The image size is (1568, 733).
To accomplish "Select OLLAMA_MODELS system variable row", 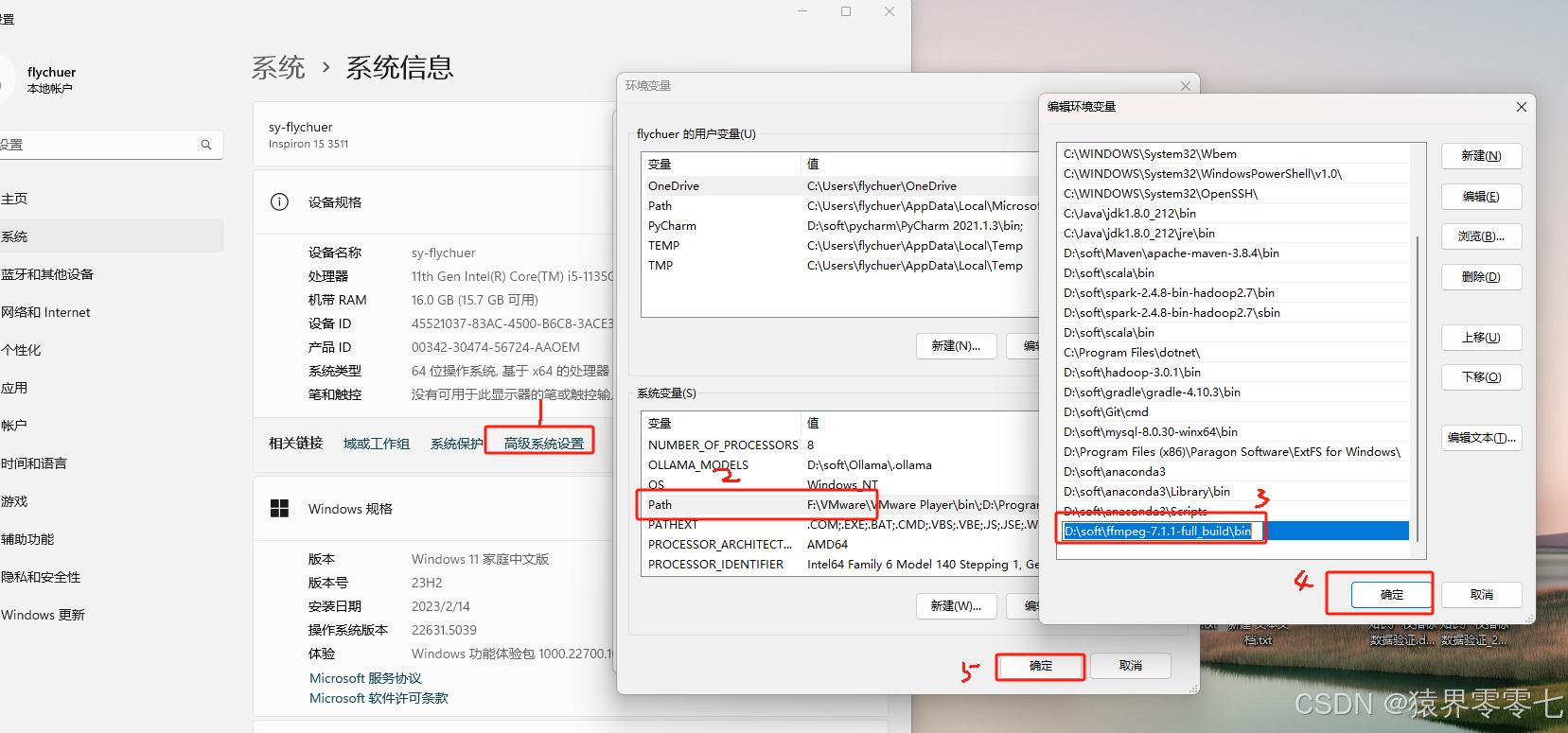I will point(840,465).
